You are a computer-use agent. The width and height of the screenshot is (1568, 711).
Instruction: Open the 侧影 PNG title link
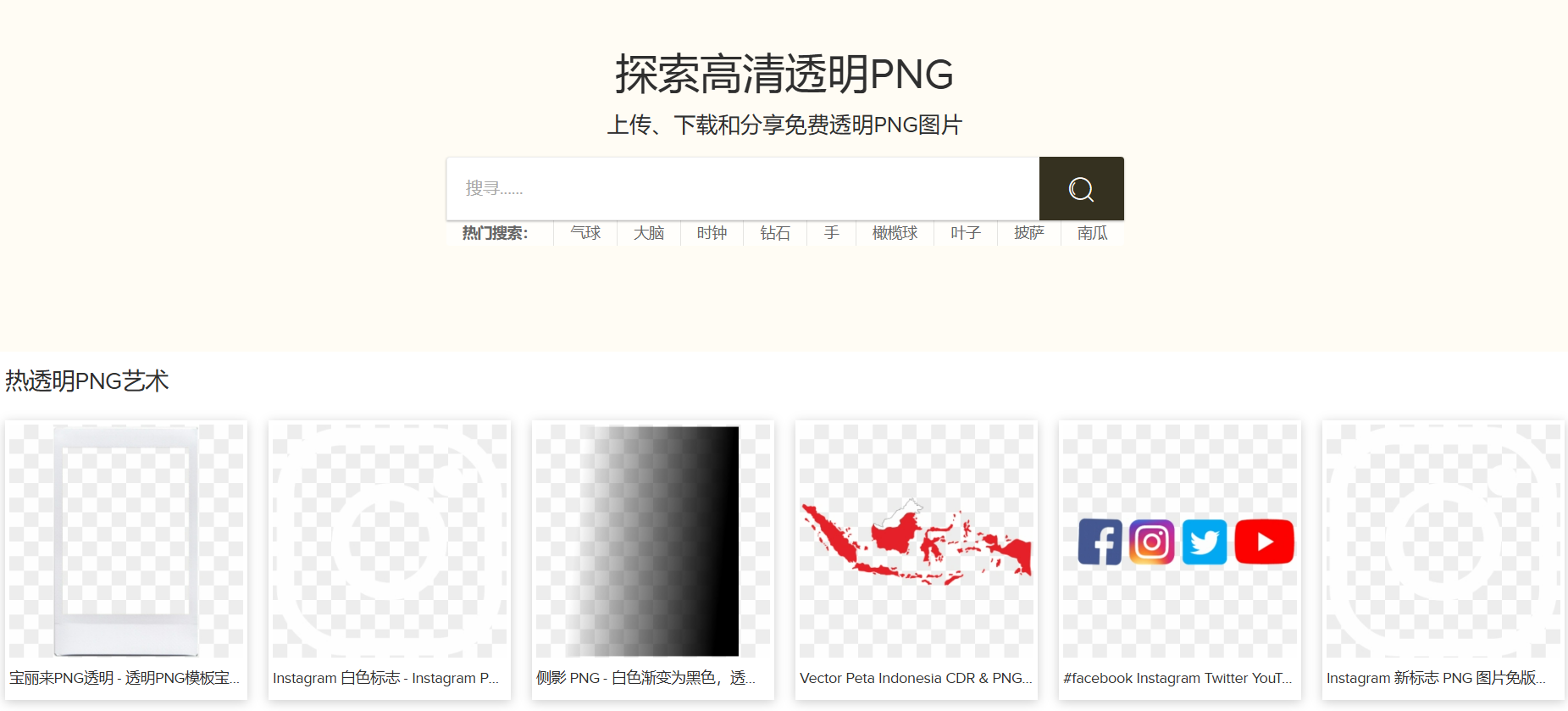coord(646,678)
